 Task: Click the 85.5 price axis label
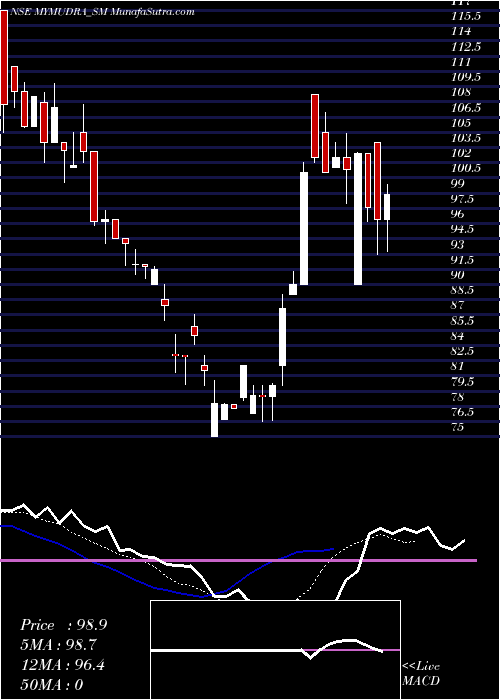click(463, 321)
